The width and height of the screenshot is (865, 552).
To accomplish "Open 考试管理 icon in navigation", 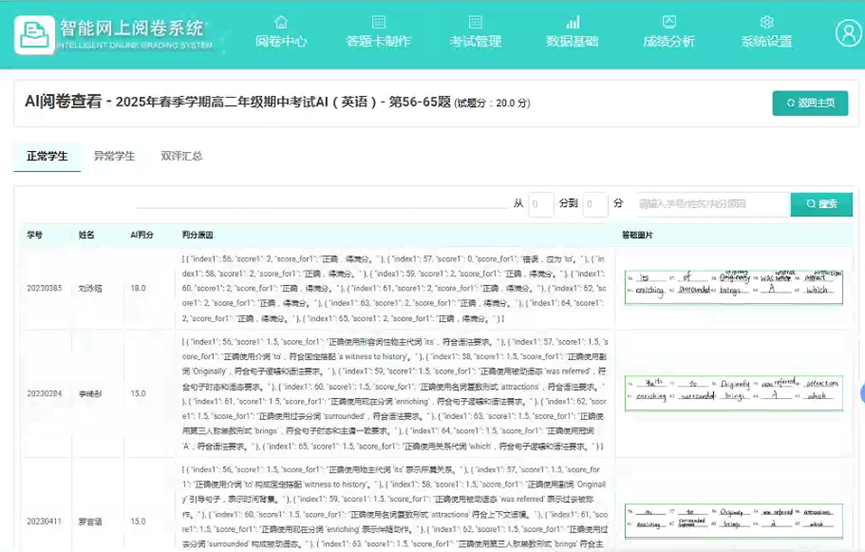I will pos(475,22).
